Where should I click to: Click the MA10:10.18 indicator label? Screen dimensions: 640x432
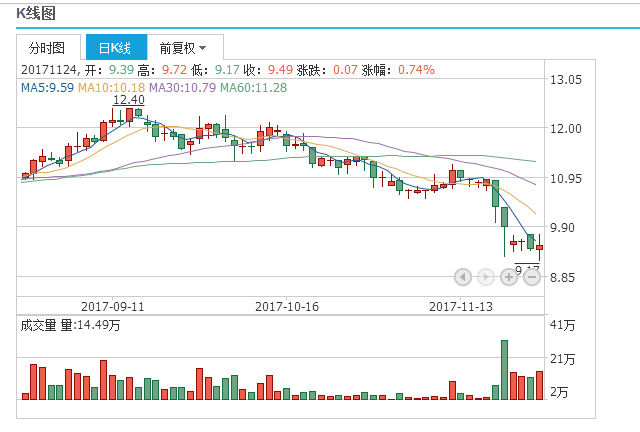111,87
